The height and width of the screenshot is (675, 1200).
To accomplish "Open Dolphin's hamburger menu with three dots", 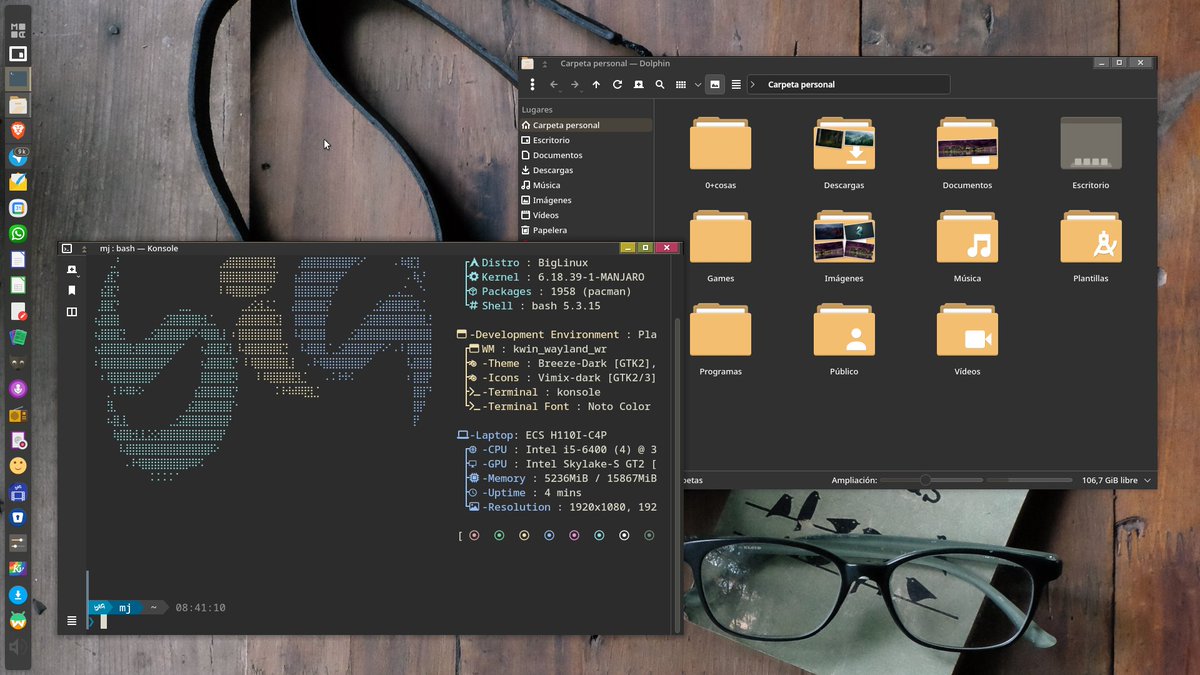I will click(x=532, y=85).
